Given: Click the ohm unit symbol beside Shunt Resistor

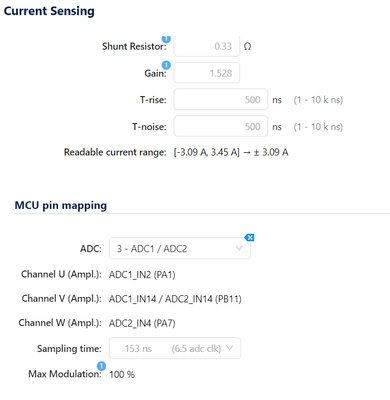Looking at the screenshot, I should pyautogui.click(x=247, y=46).
